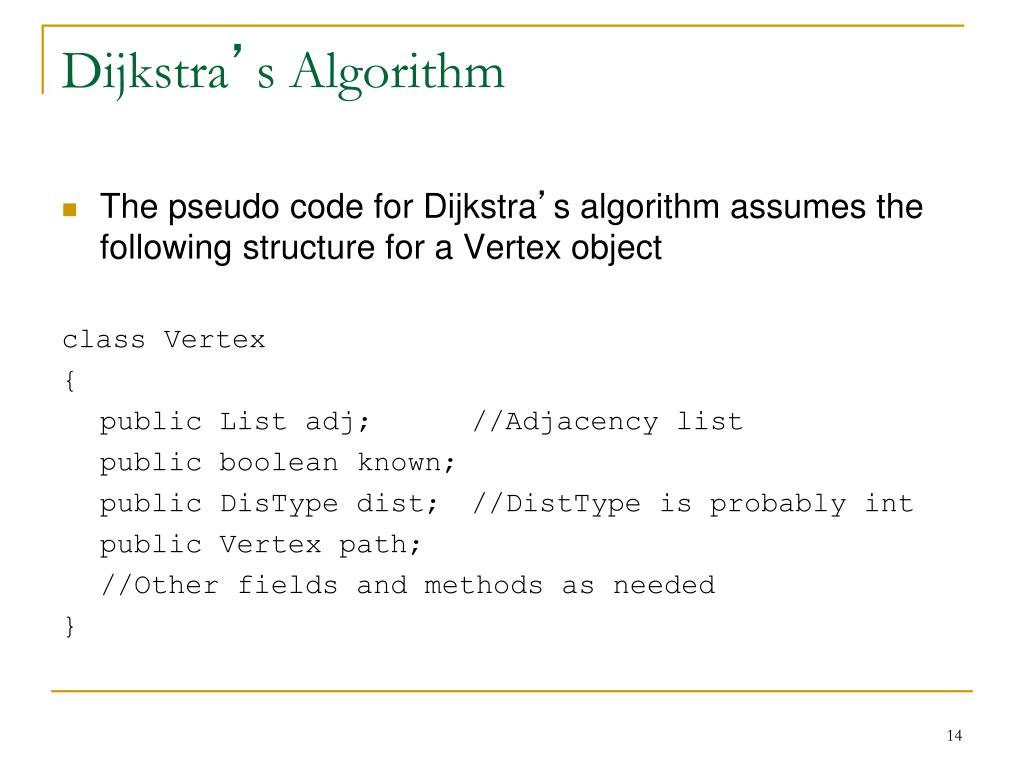Click the word 'known' in code

click(406, 462)
